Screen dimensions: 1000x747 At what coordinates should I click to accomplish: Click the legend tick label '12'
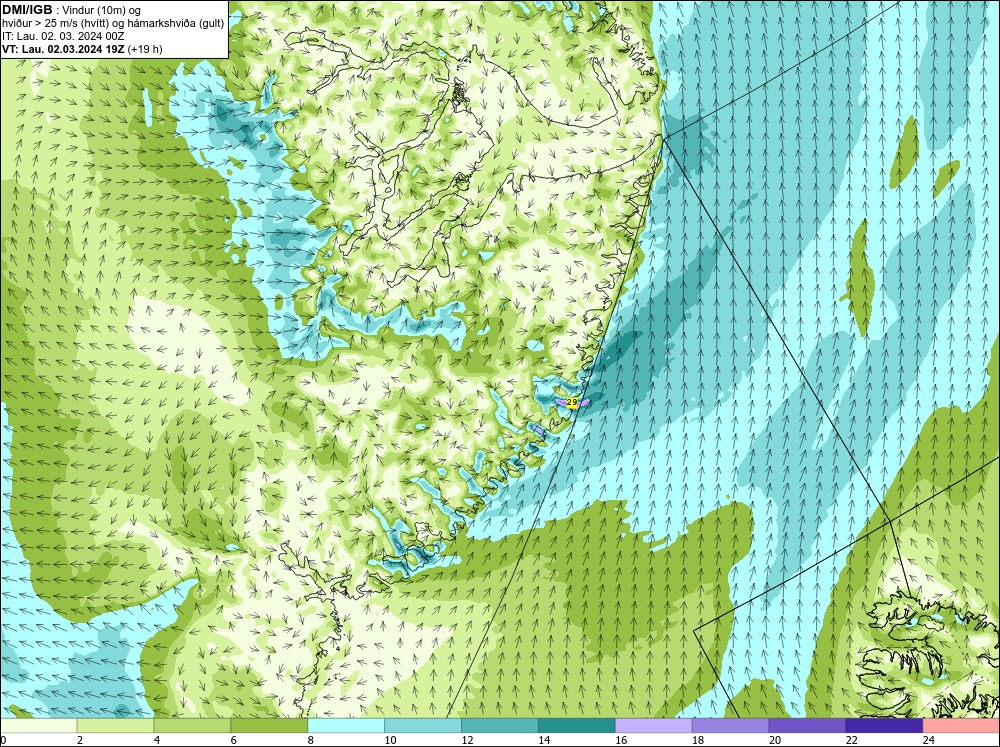(x=467, y=740)
